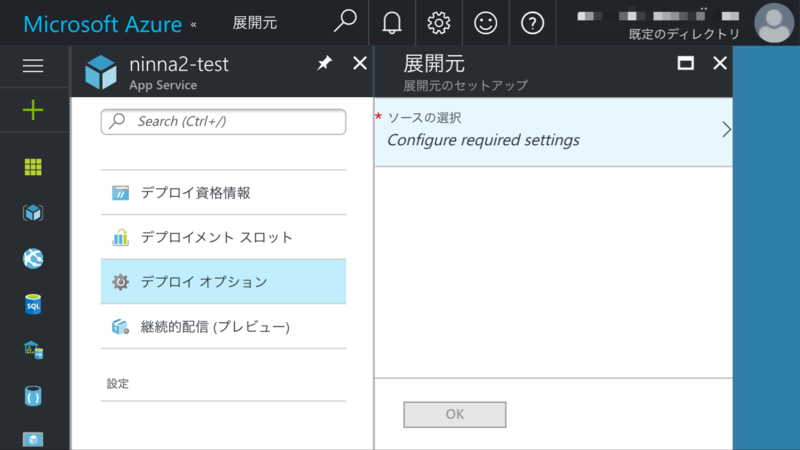Screen dimensions: 800x450
Task: Pin the ninna2-test blade
Action: (x=324, y=63)
